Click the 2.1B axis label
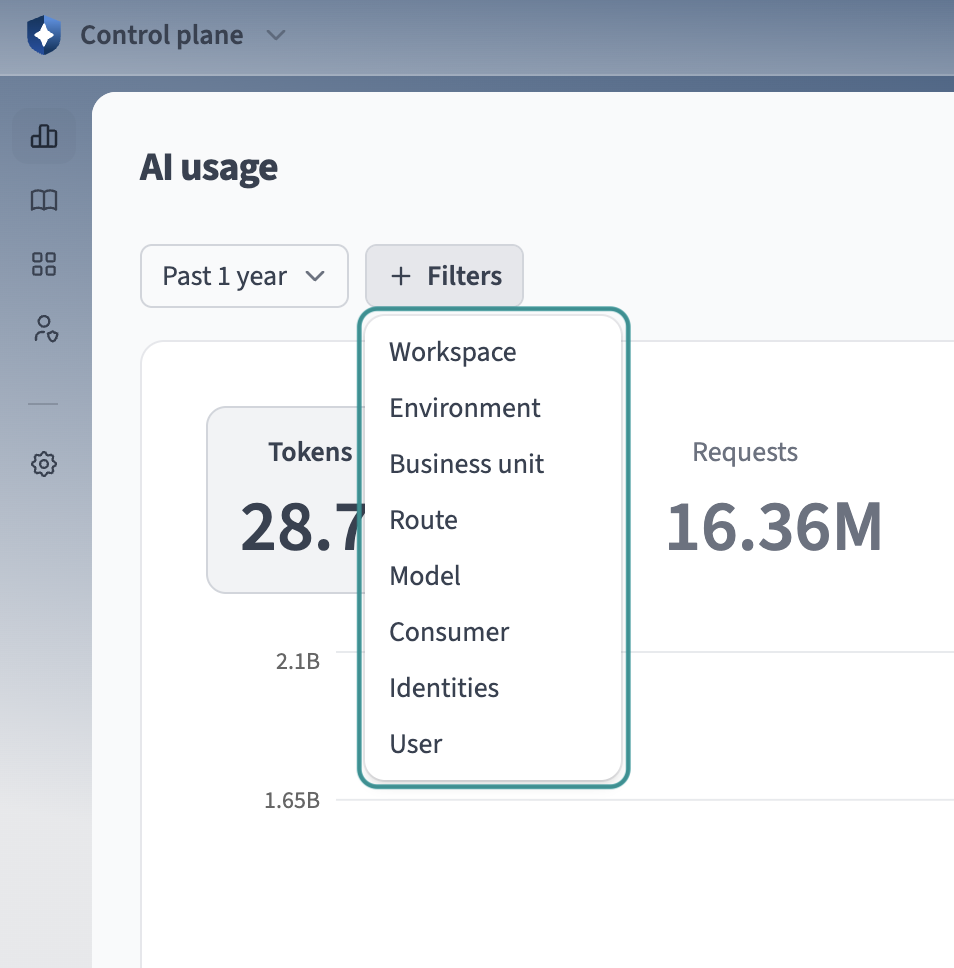Screen dimensions: 954x968 tap(298, 661)
